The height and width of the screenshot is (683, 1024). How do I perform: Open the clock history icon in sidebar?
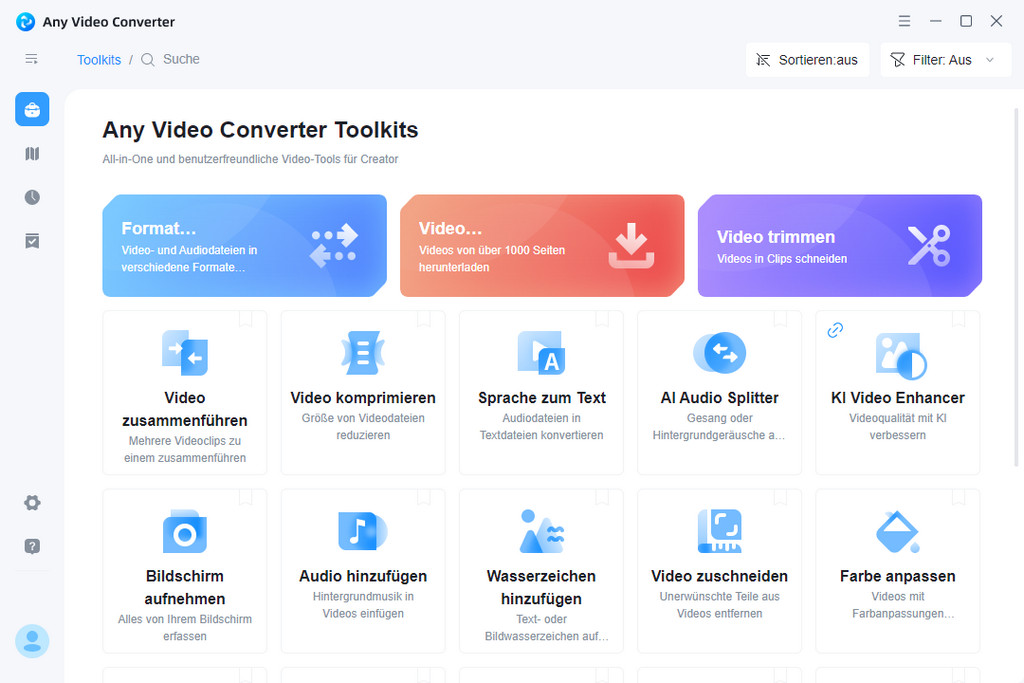coord(32,197)
